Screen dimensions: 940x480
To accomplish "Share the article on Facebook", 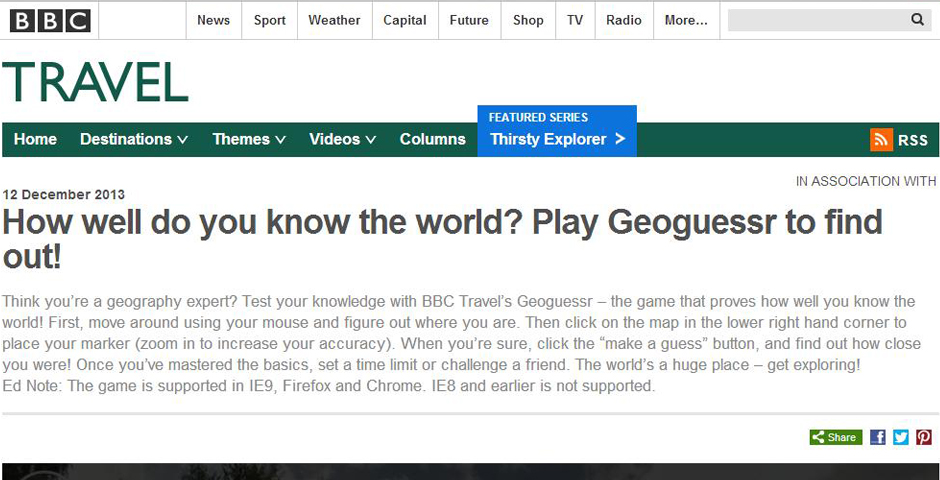I will point(878,437).
